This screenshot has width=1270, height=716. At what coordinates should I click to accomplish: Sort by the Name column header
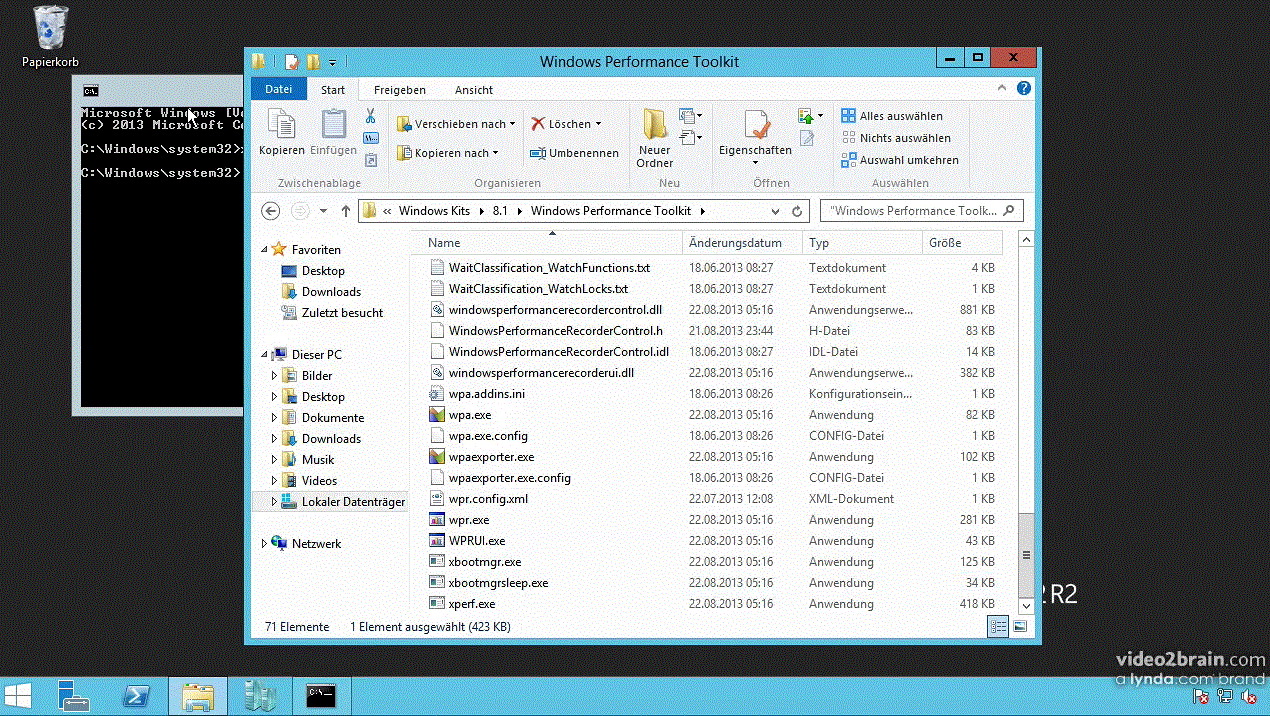click(547, 243)
